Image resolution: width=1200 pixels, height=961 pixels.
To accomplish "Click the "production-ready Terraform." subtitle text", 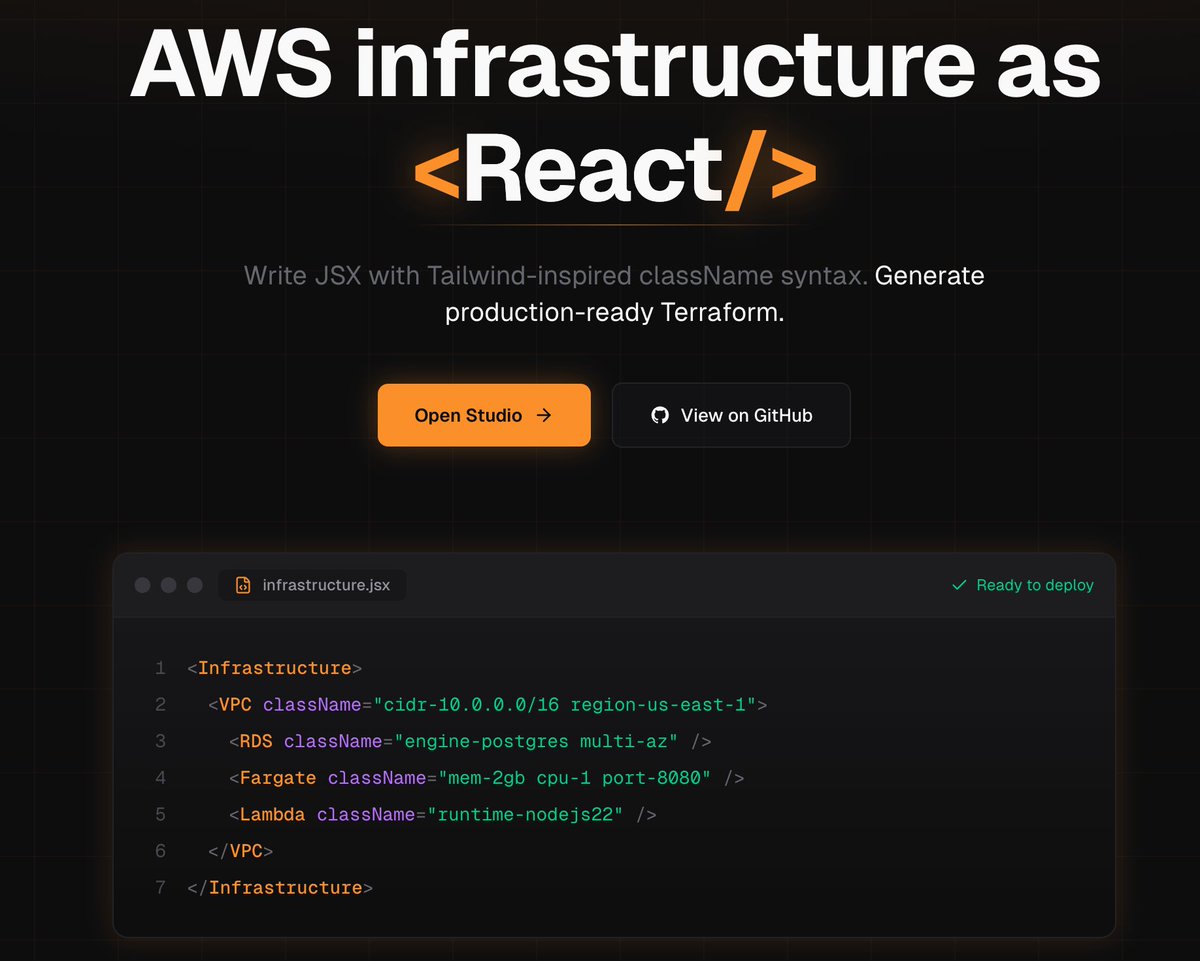I will (615, 312).
